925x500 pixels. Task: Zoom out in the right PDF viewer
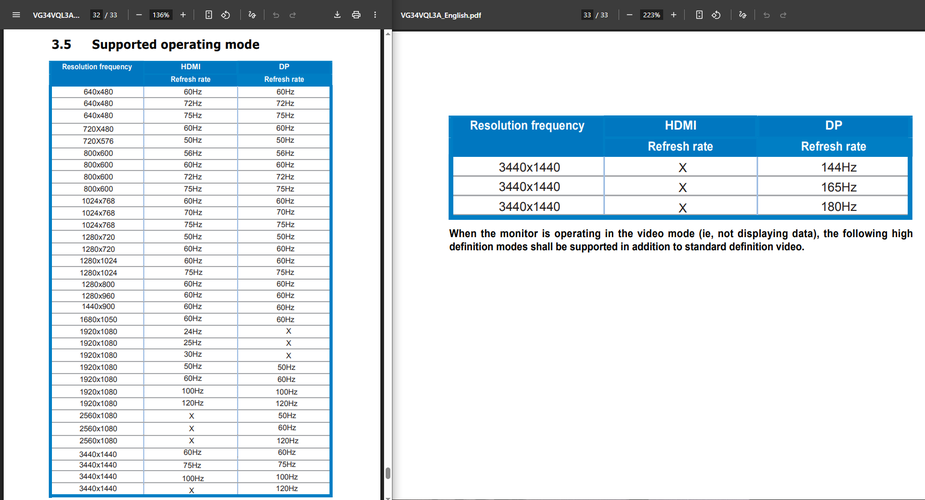(629, 15)
